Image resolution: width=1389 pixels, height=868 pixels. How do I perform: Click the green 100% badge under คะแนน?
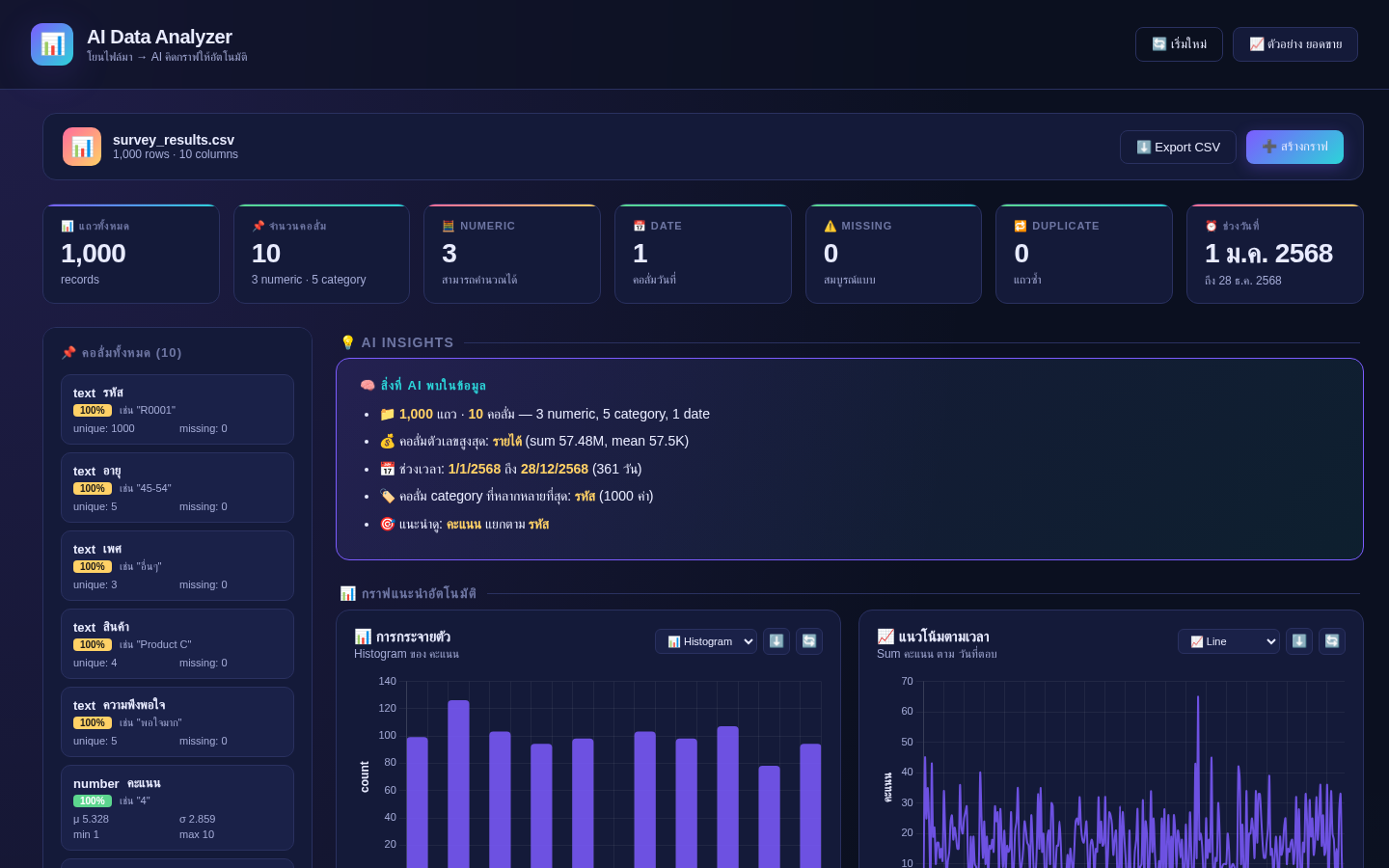pos(93,800)
